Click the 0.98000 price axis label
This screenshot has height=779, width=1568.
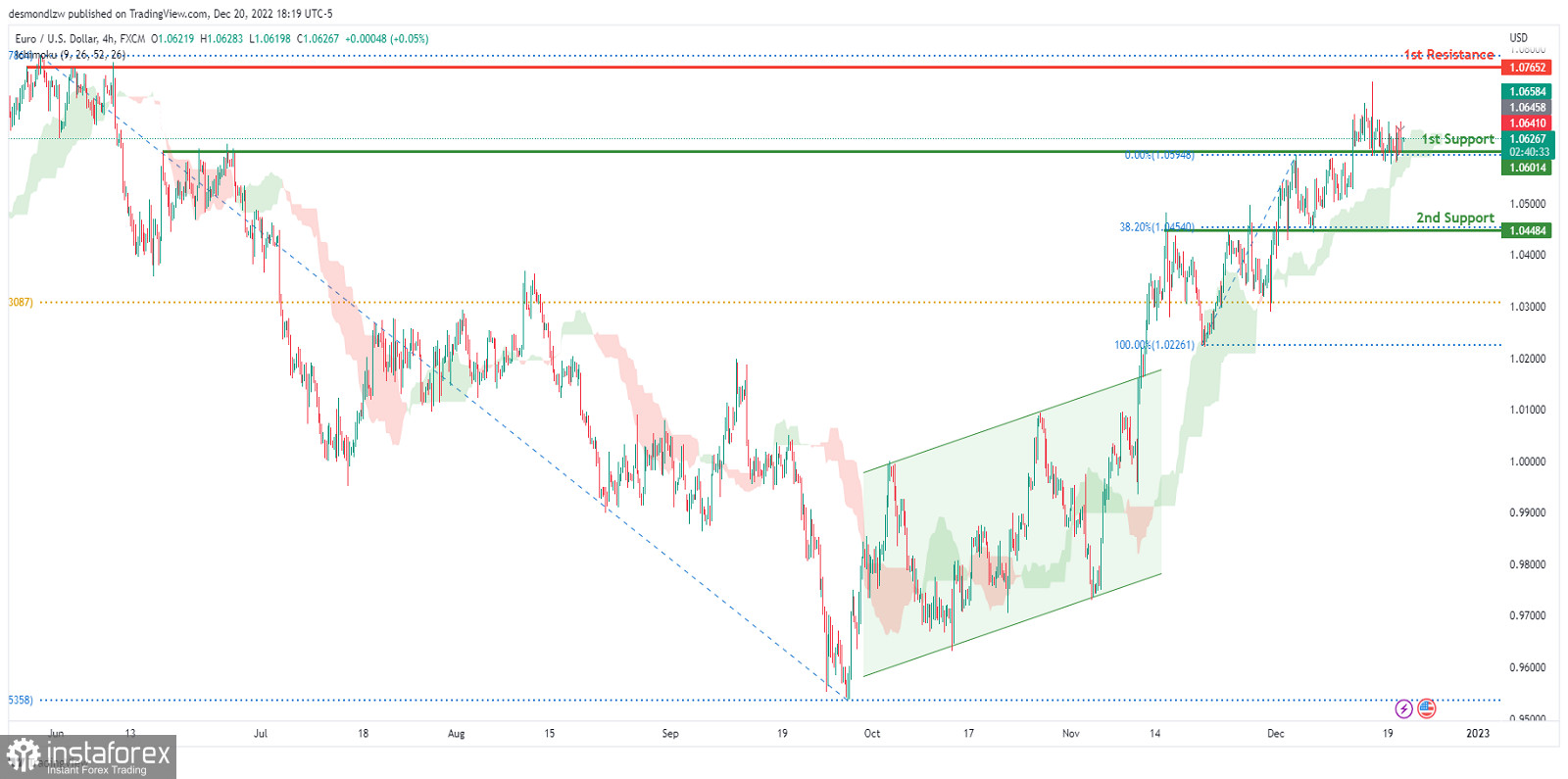pos(1527,564)
